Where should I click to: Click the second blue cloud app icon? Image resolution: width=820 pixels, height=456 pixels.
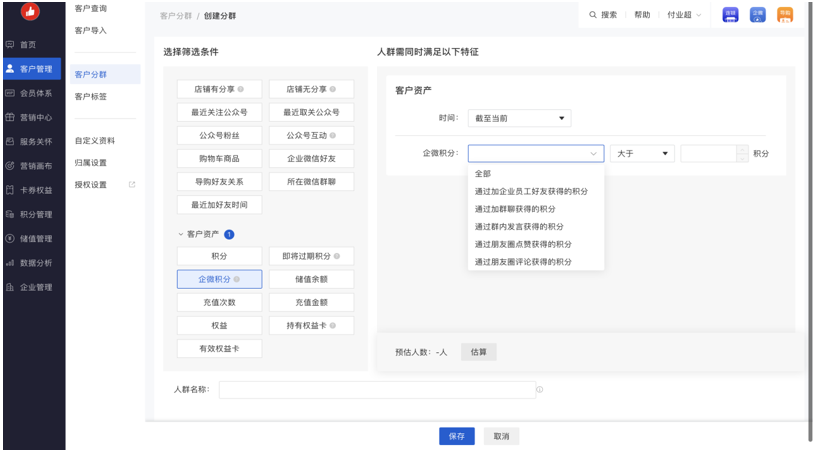(x=757, y=15)
